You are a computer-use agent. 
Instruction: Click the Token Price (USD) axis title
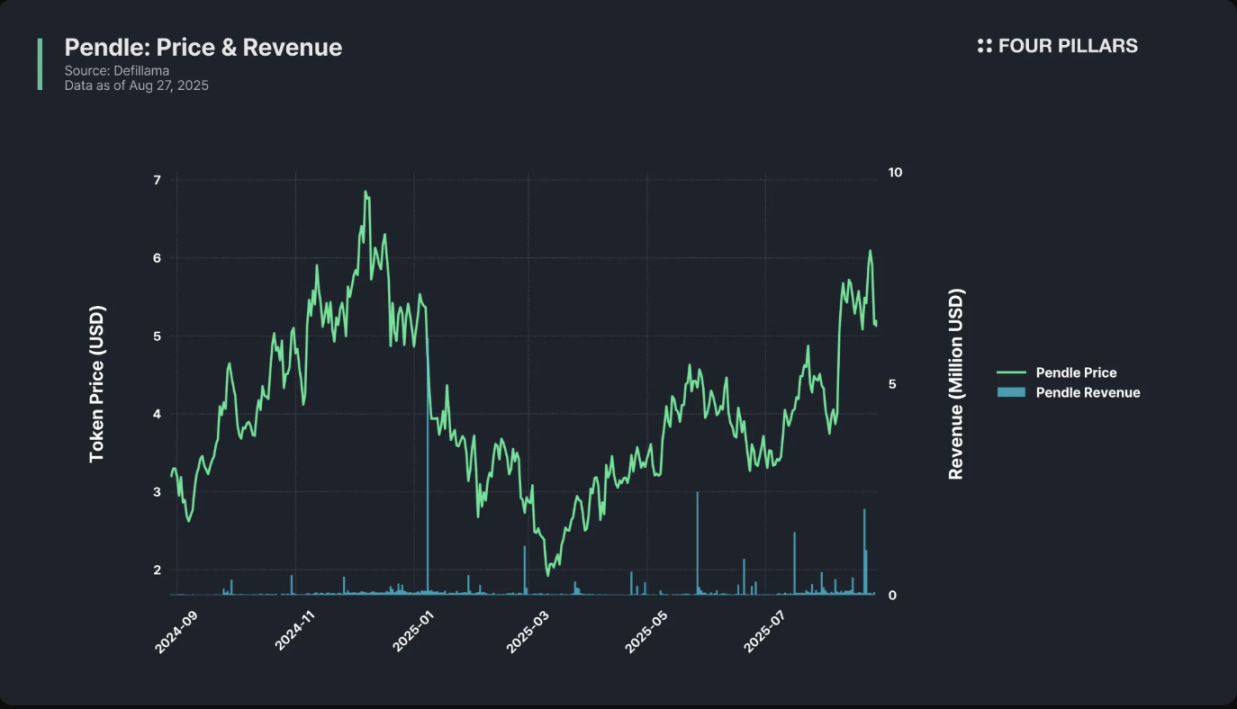click(x=97, y=384)
